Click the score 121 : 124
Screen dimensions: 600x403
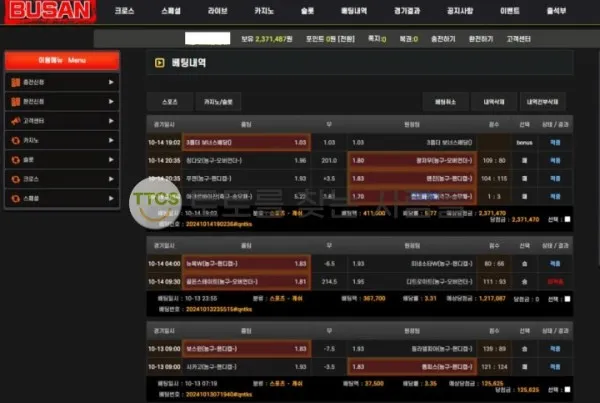click(494, 367)
